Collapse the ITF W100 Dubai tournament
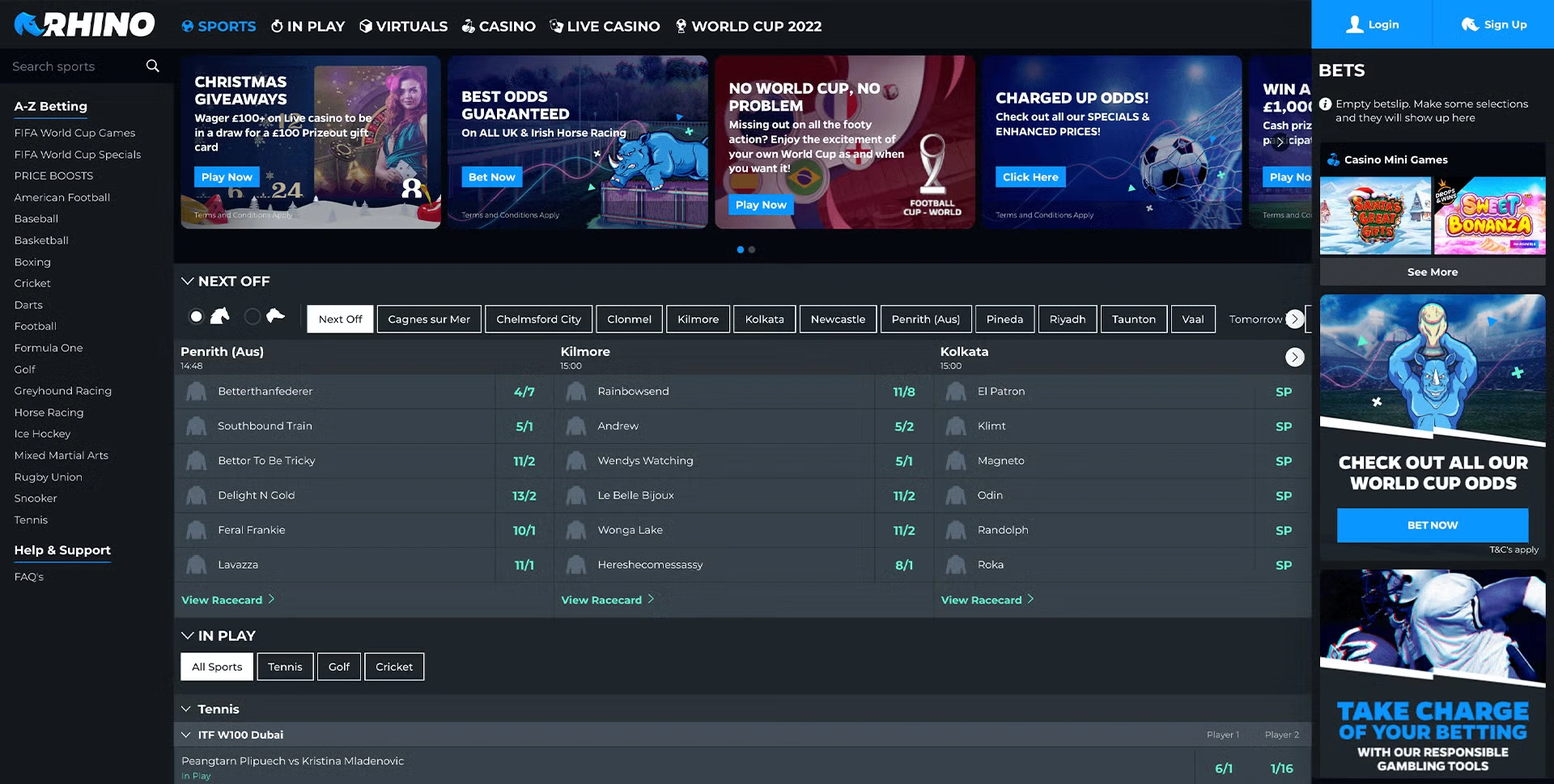Image resolution: width=1554 pixels, height=784 pixels. [x=186, y=735]
